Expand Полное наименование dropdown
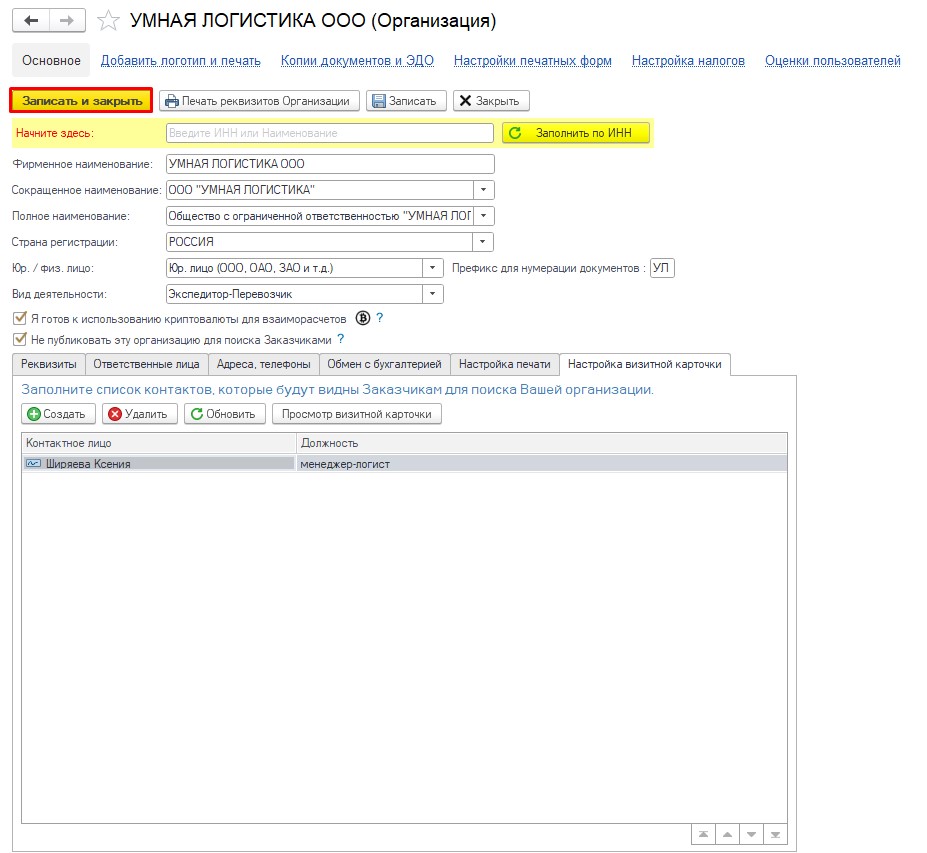 click(x=484, y=216)
